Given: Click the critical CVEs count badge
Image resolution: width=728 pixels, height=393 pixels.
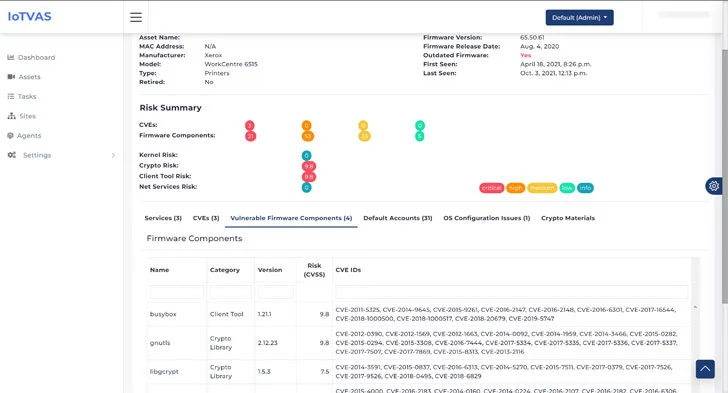Looking at the screenshot, I should click(x=250, y=125).
